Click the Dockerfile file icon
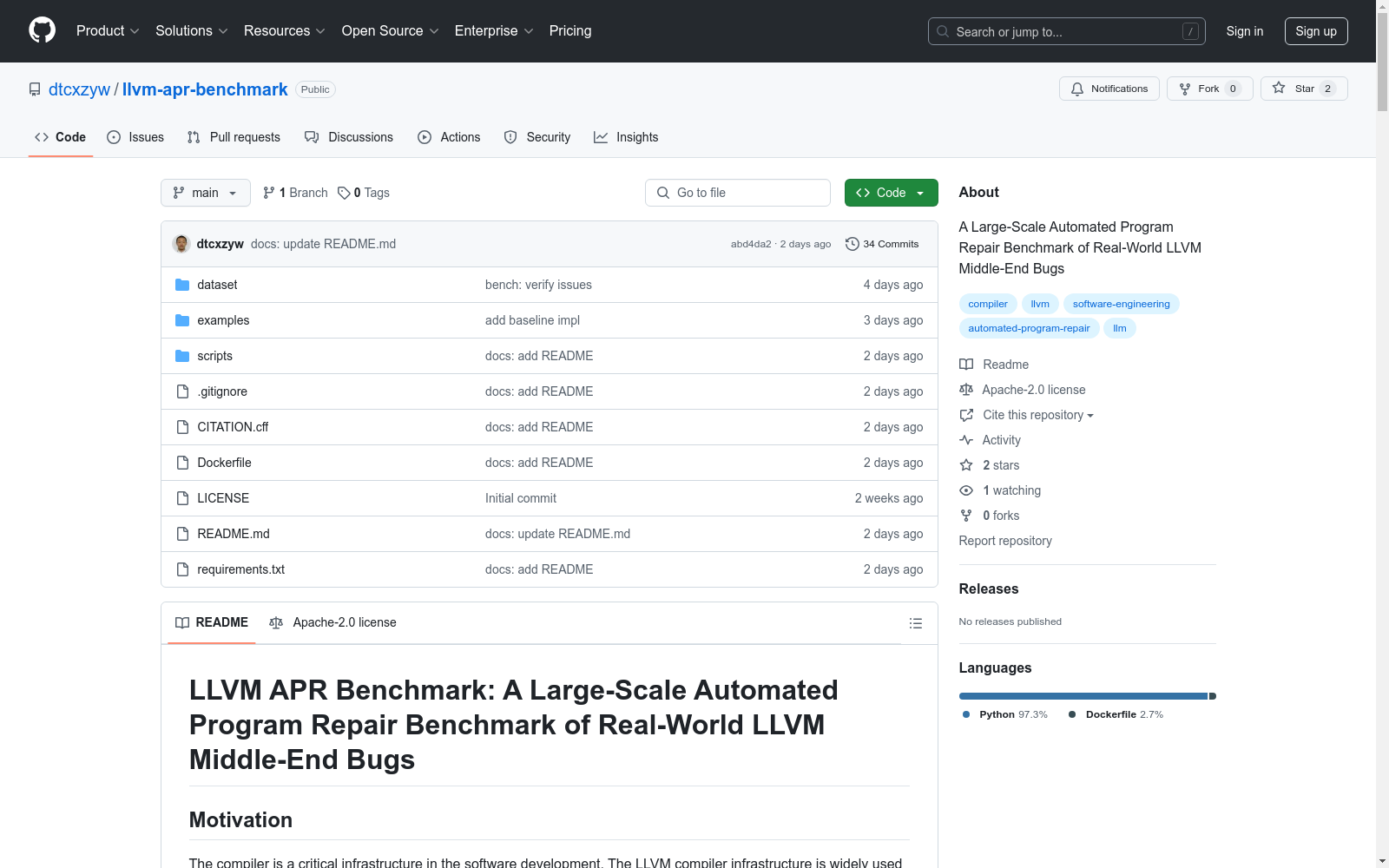Screen dimensions: 1389x868 coord(182,463)
